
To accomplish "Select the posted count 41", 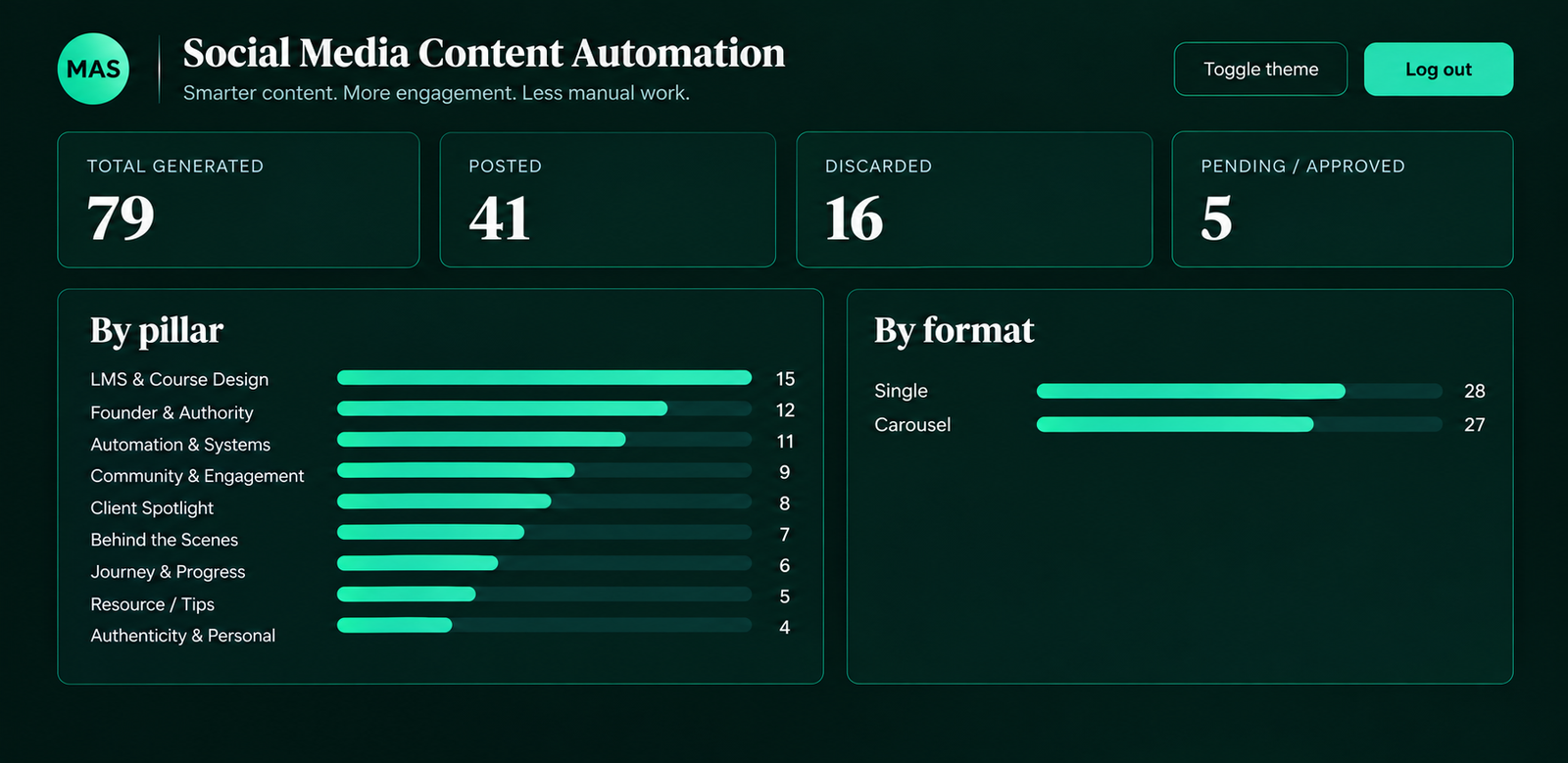I will (500, 217).
